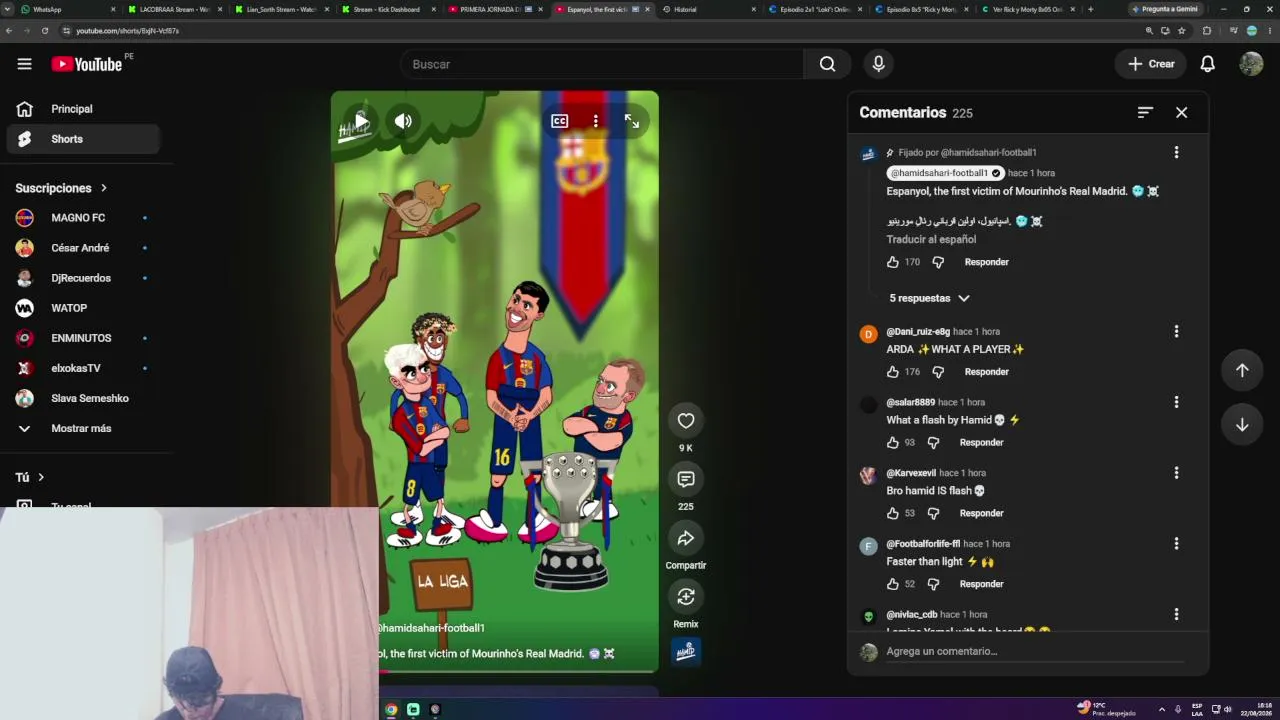Open options for @nivlac_cdb's comment

(1176, 614)
